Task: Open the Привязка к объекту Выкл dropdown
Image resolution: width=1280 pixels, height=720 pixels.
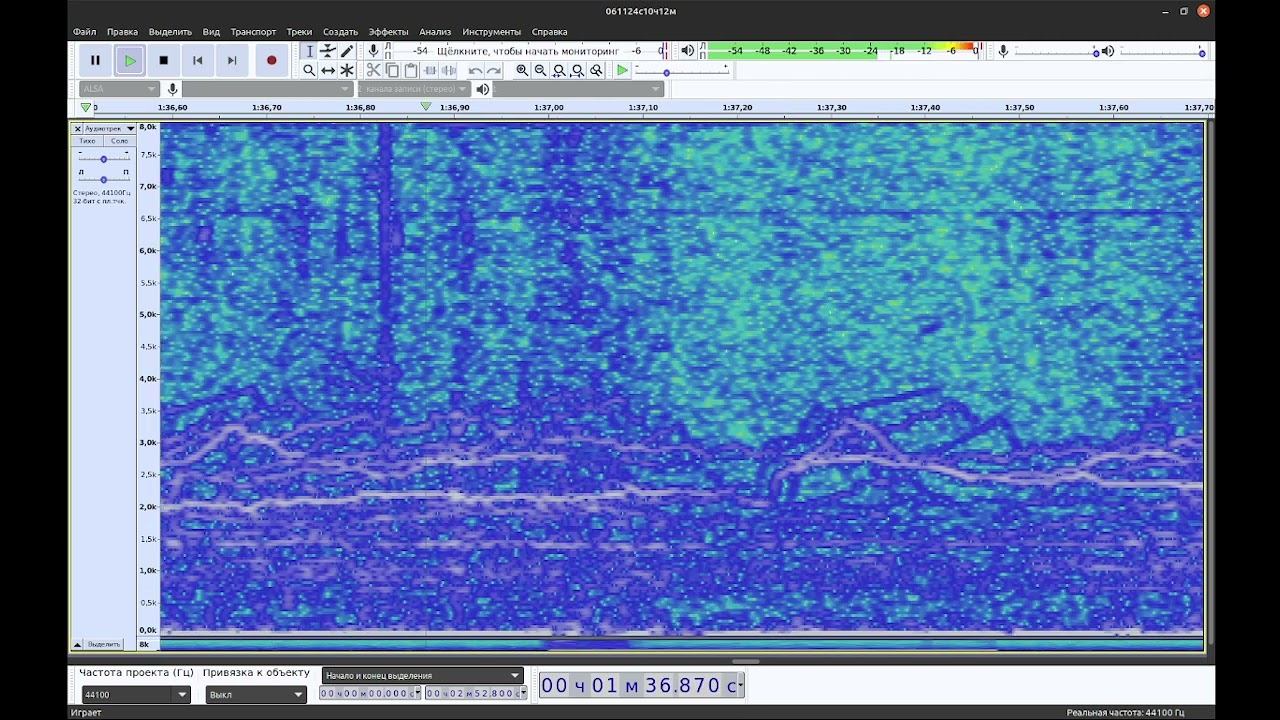Action: pyautogui.click(x=256, y=694)
